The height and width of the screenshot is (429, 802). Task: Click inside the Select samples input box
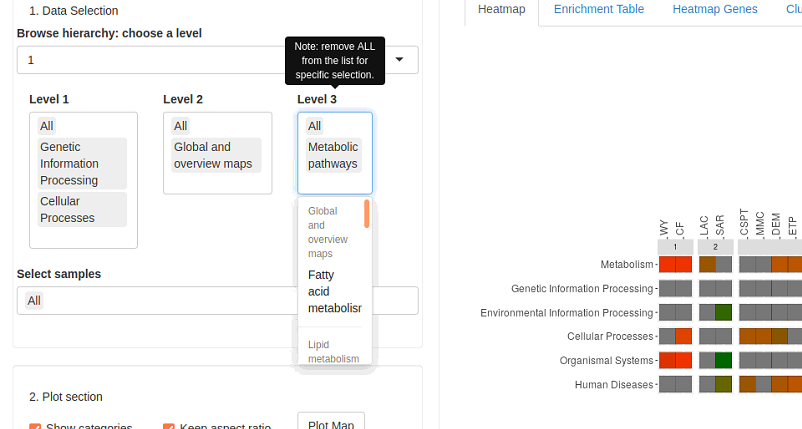[x=217, y=301]
